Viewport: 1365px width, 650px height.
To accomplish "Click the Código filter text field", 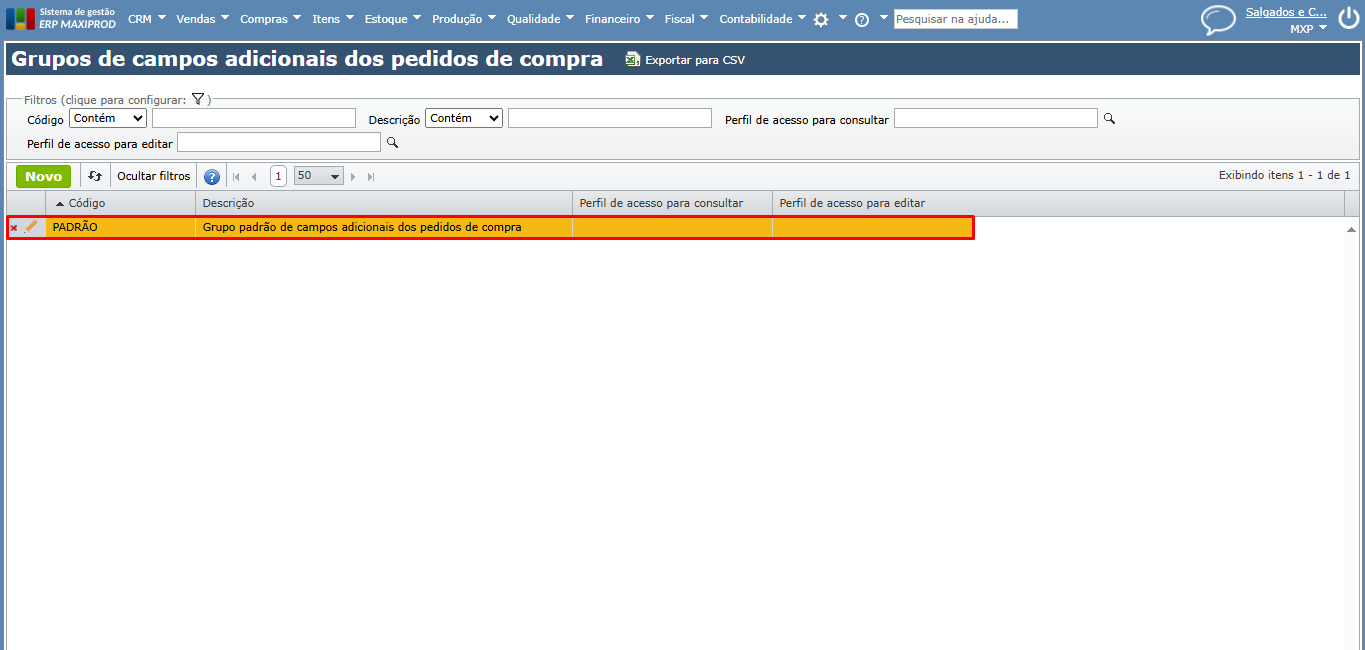I will pos(254,118).
